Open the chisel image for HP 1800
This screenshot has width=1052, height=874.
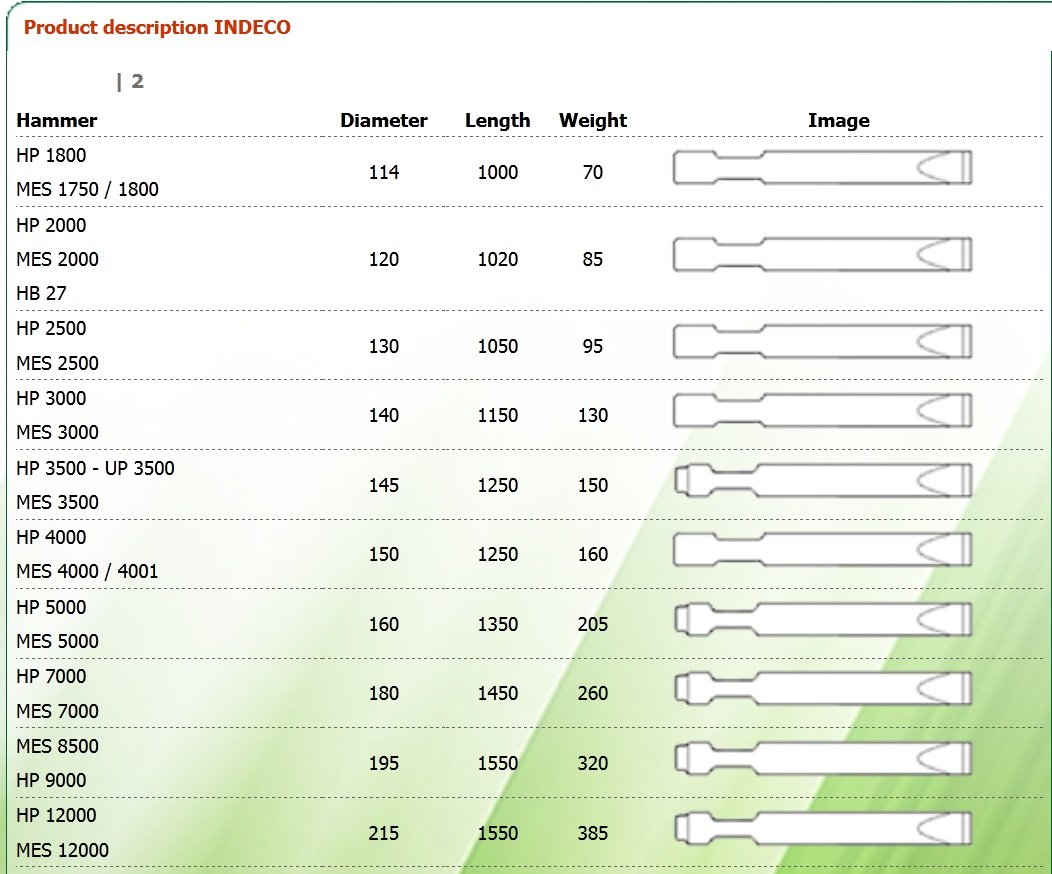pyautogui.click(x=823, y=168)
